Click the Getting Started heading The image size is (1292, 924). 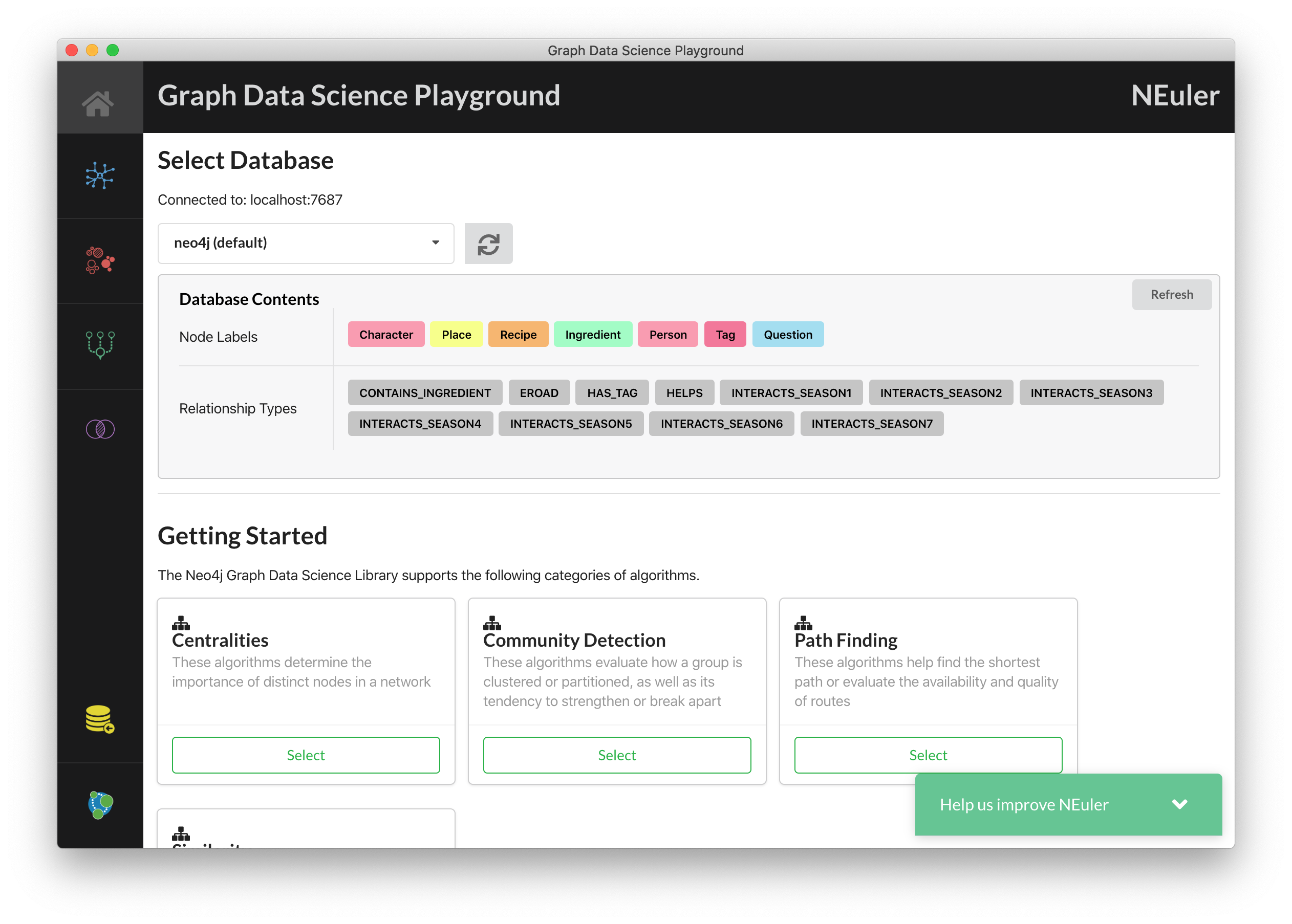(242, 535)
